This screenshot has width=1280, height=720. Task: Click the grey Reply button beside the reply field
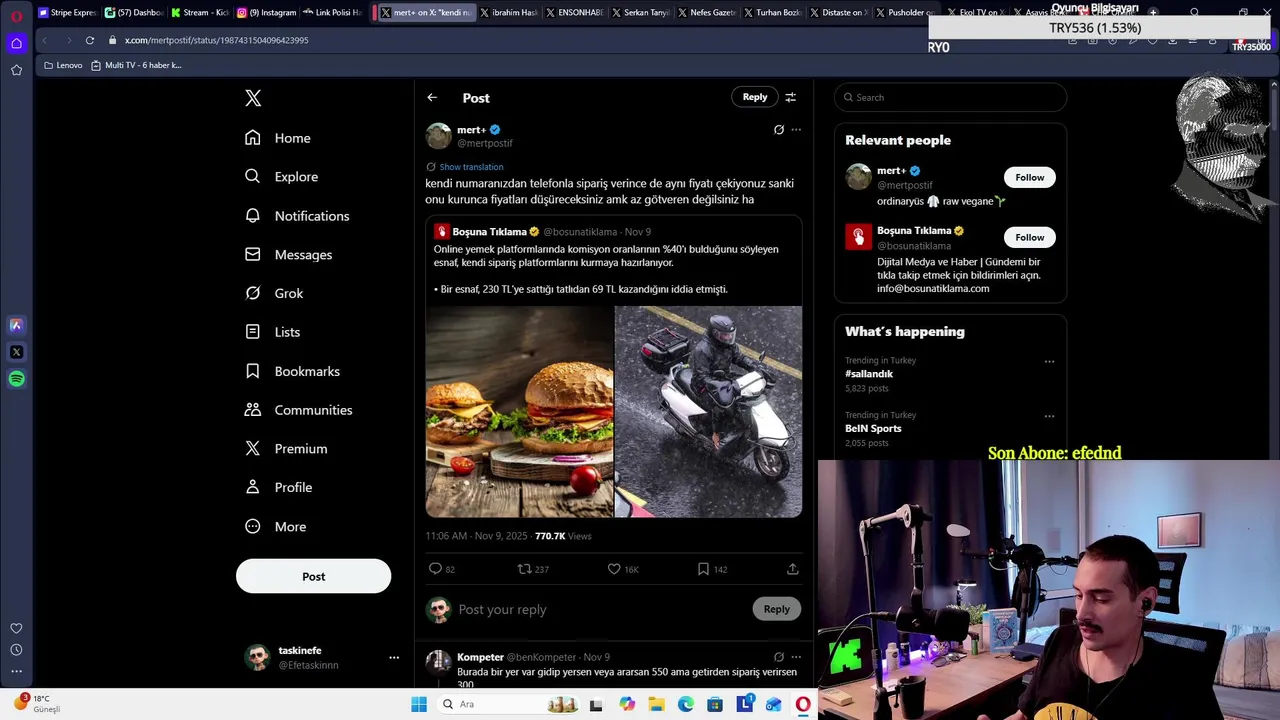pyautogui.click(x=777, y=609)
